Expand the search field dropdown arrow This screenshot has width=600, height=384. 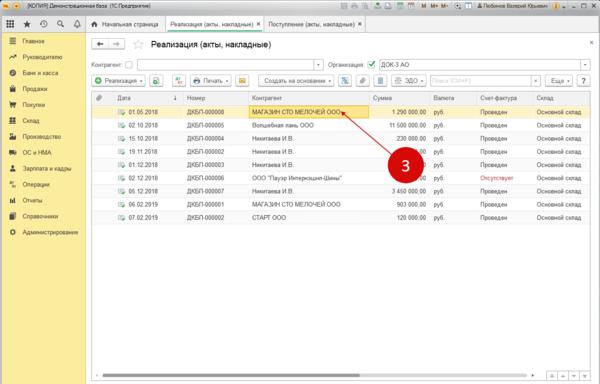tap(536, 81)
